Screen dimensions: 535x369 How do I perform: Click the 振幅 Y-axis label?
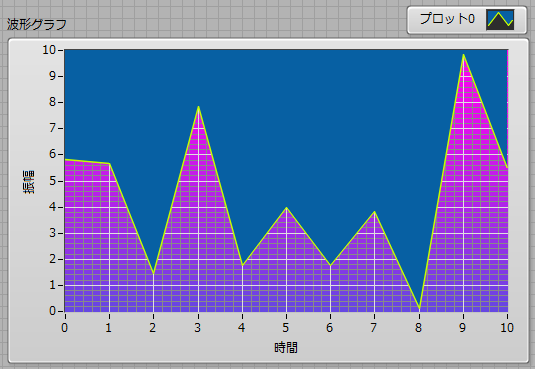[x=29, y=182]
